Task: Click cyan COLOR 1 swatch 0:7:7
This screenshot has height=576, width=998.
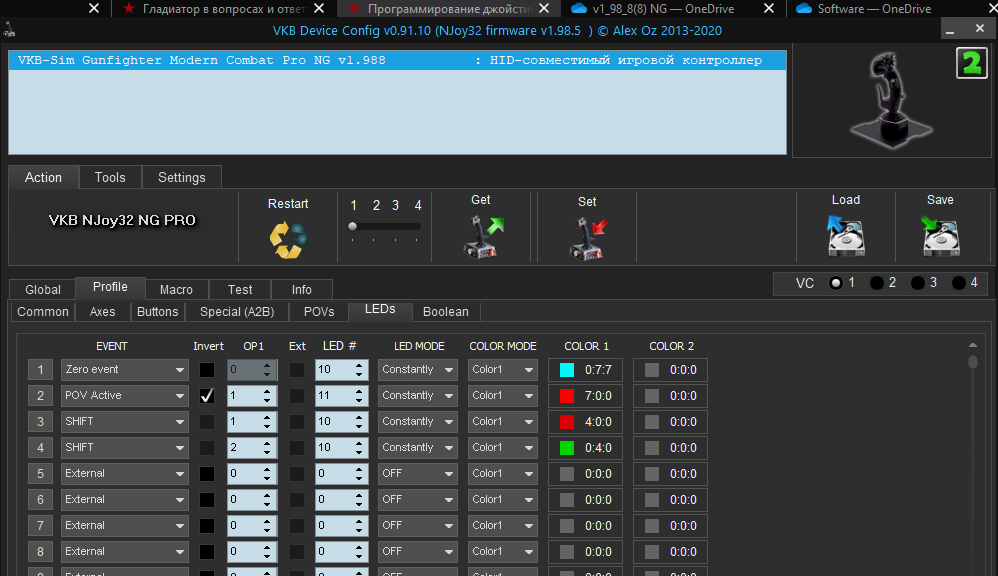Action: (x=566, y=370)
